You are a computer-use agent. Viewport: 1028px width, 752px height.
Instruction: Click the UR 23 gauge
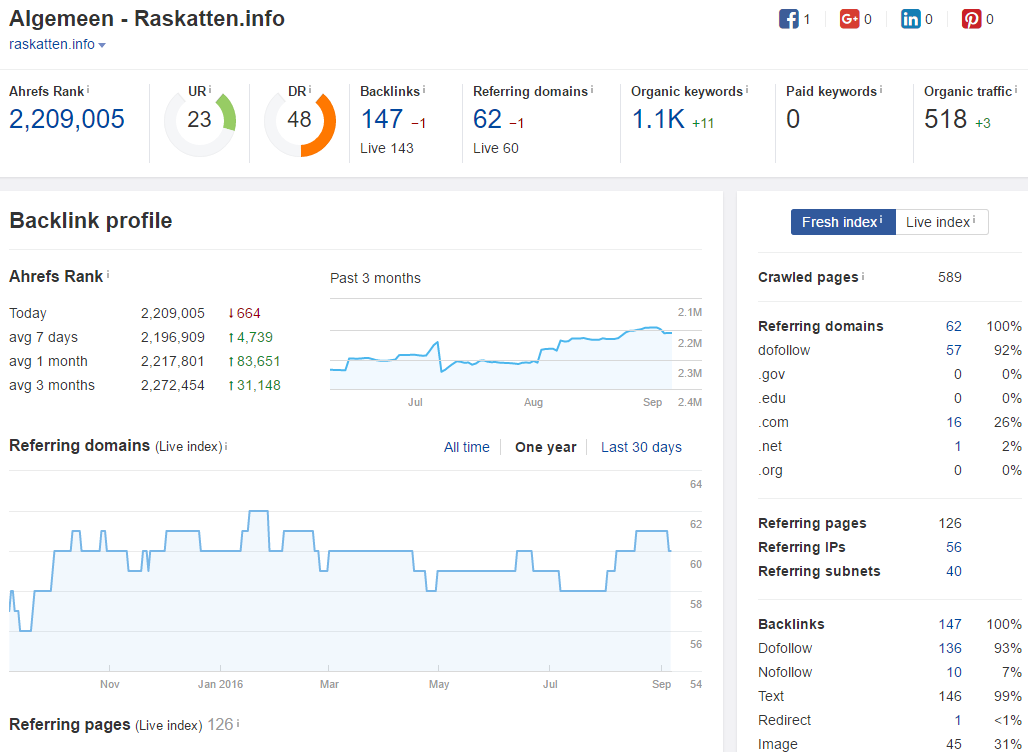pyautogui.click(x=199, y=121)
